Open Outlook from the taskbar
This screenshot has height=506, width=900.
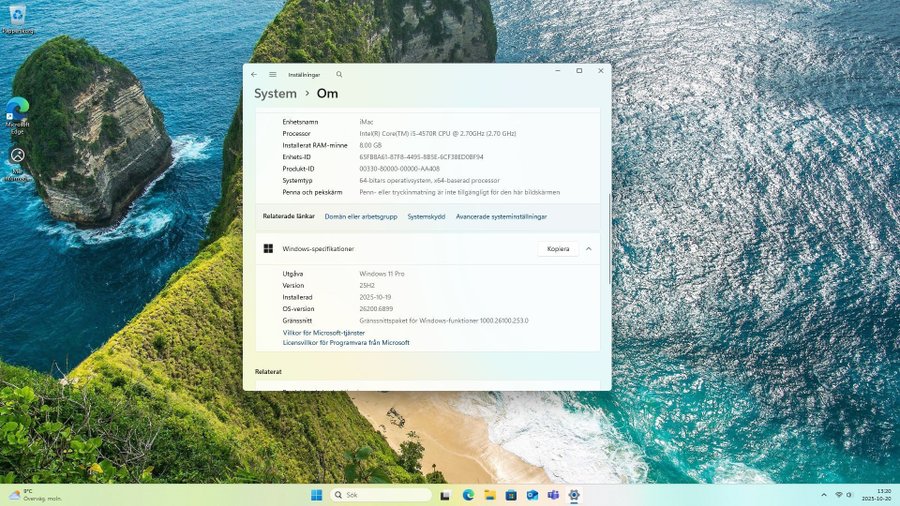[532, 495]
